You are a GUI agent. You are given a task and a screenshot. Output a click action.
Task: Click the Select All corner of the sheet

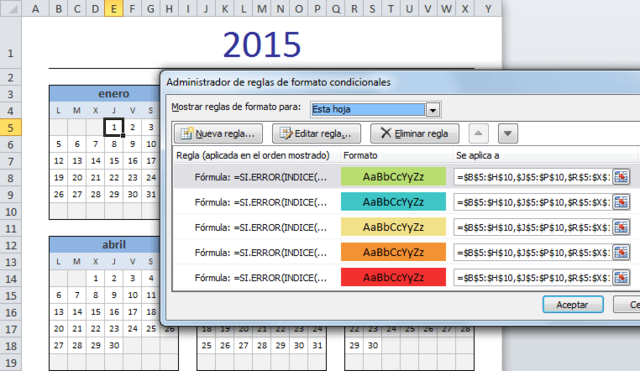click(x=11, y=9)
